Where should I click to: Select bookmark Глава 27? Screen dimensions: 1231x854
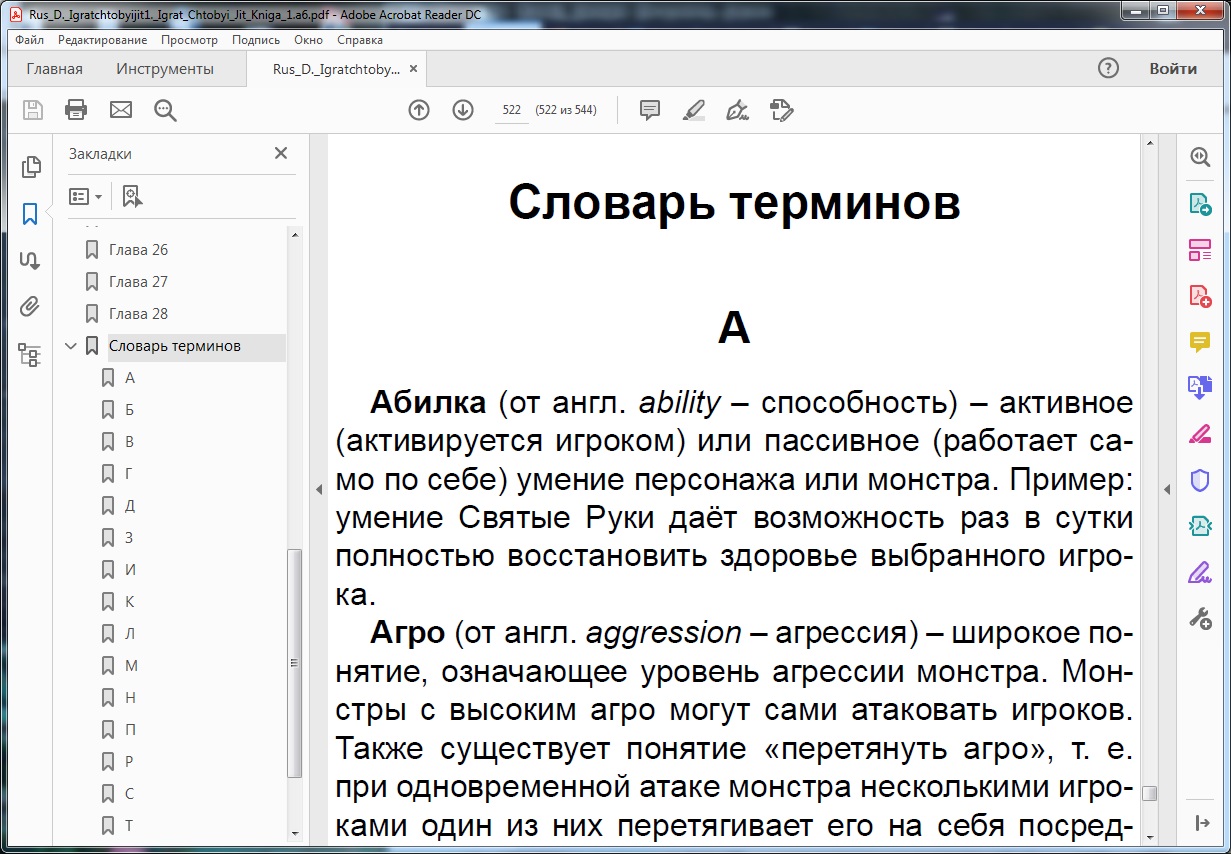pos(138,282)
